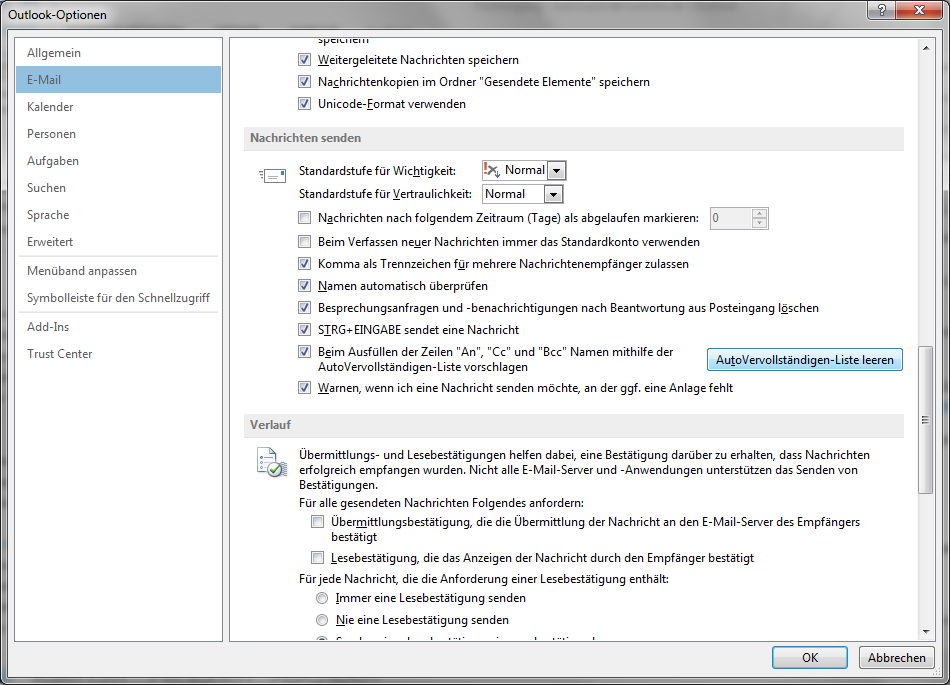This screenshot has width=950, height=685.
Task: Click the vertical scrollbar thumb
Action: tap(926, 420)
